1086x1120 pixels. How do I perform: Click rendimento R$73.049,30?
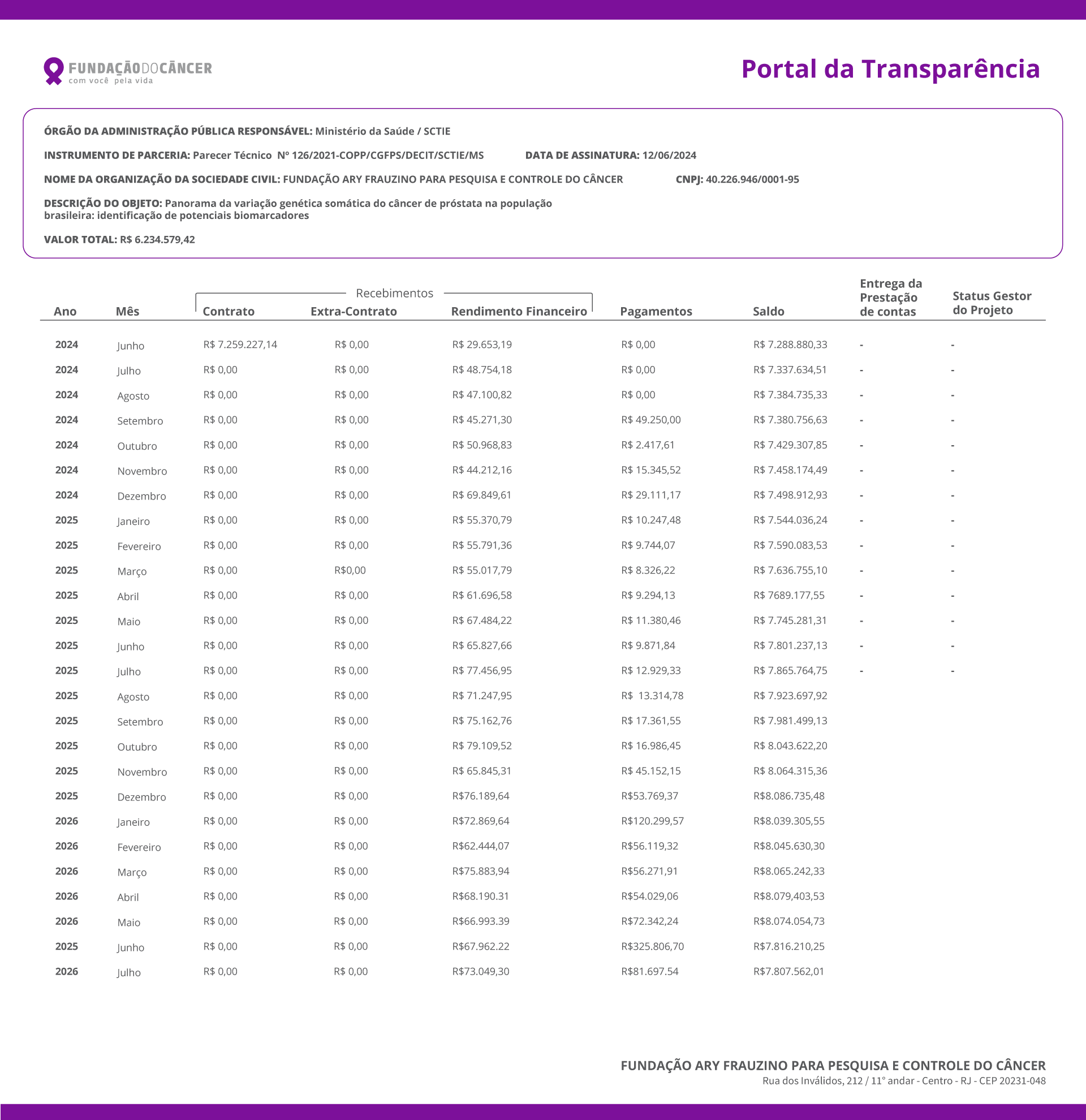(480, 972)
